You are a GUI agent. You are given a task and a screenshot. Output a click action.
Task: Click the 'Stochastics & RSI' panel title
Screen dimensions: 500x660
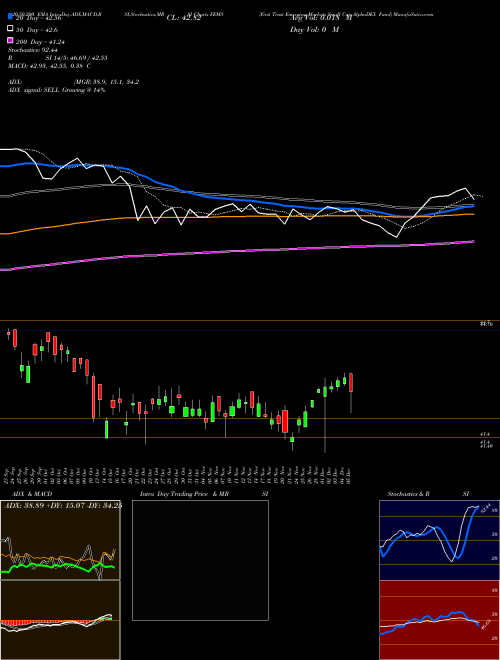coord(428,494)
